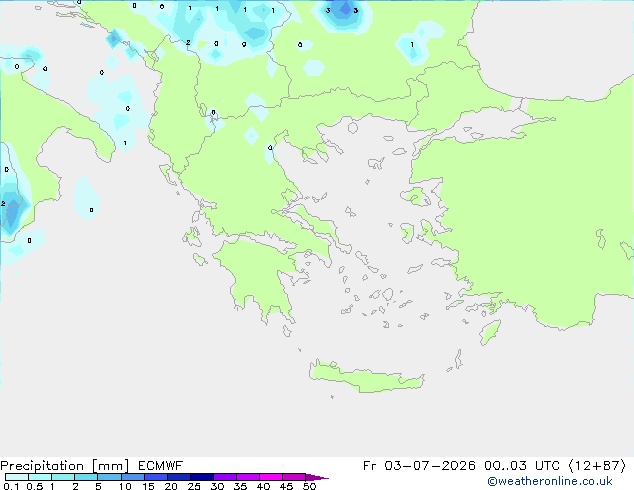Click the 25–30 mm dark navy swatch
The image size is (634, 490).
202,477
